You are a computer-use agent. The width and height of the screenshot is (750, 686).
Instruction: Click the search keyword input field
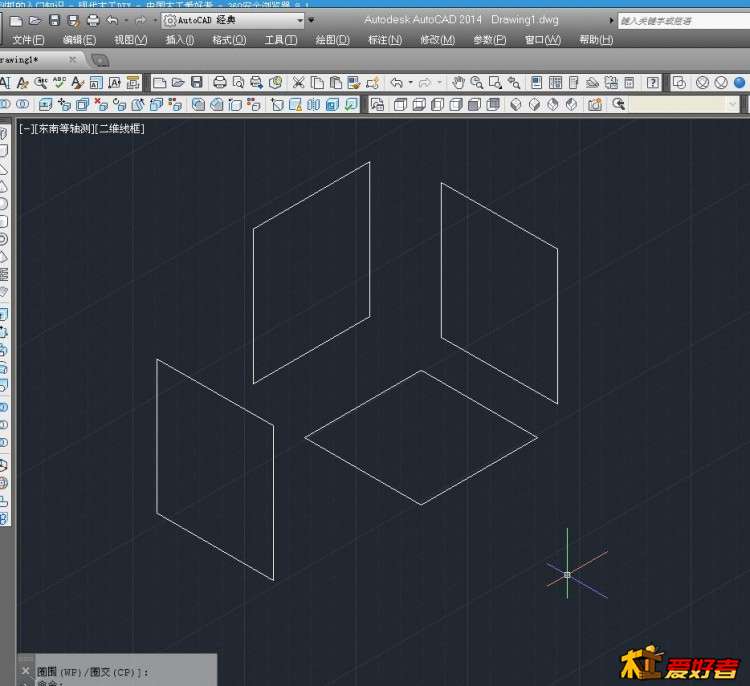pyautogui.click(x=684, y=21)
